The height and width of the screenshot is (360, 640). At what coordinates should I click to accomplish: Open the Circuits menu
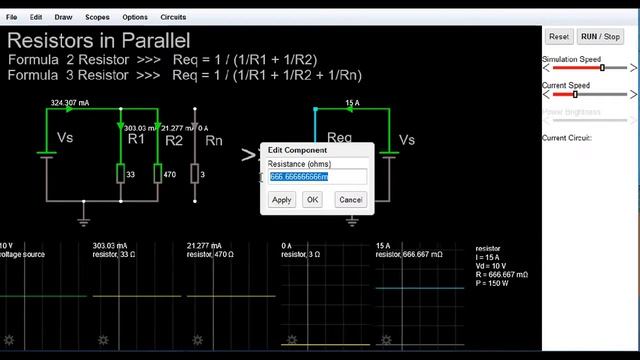point(173,17)
